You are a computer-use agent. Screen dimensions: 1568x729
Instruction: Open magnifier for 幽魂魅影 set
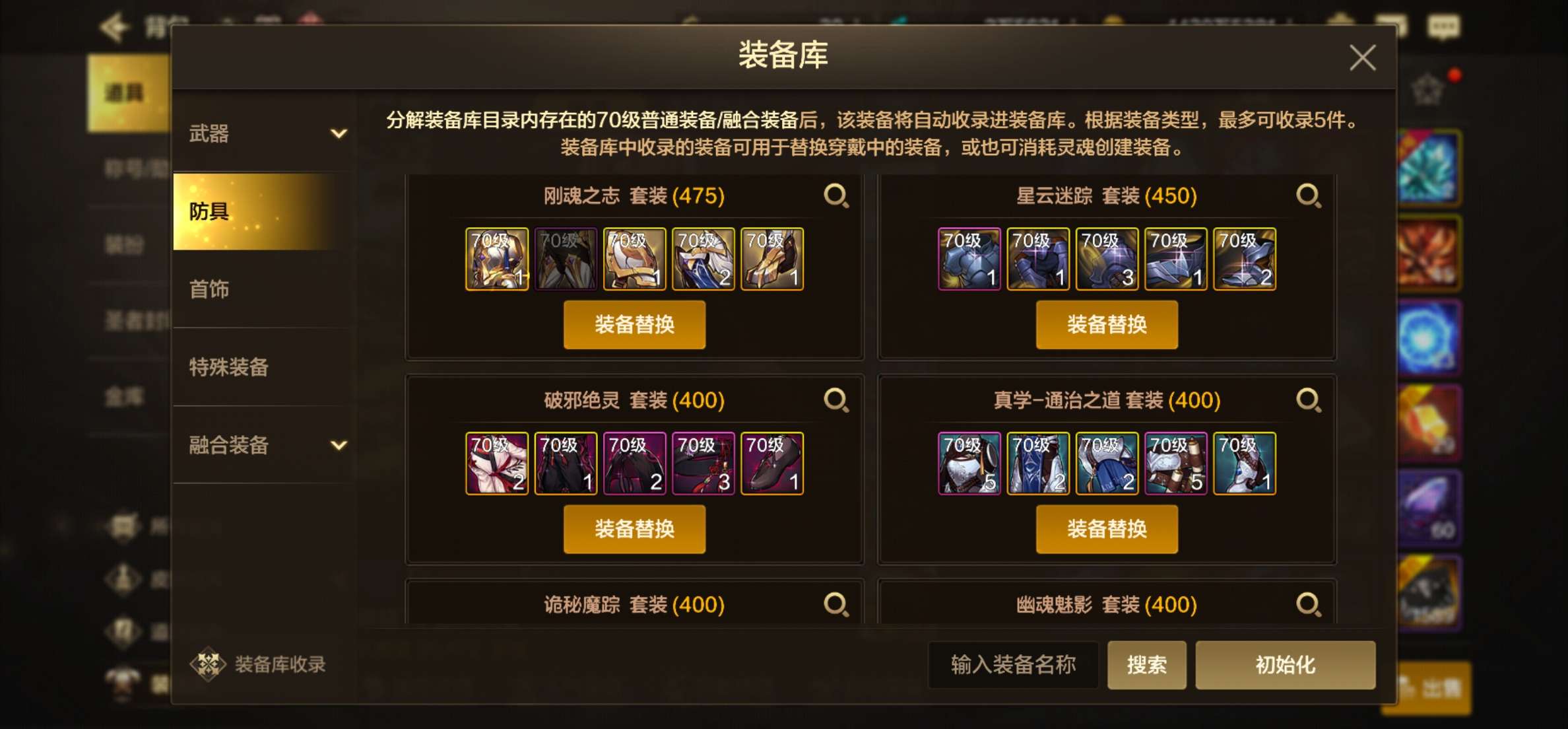(1309, 604)
